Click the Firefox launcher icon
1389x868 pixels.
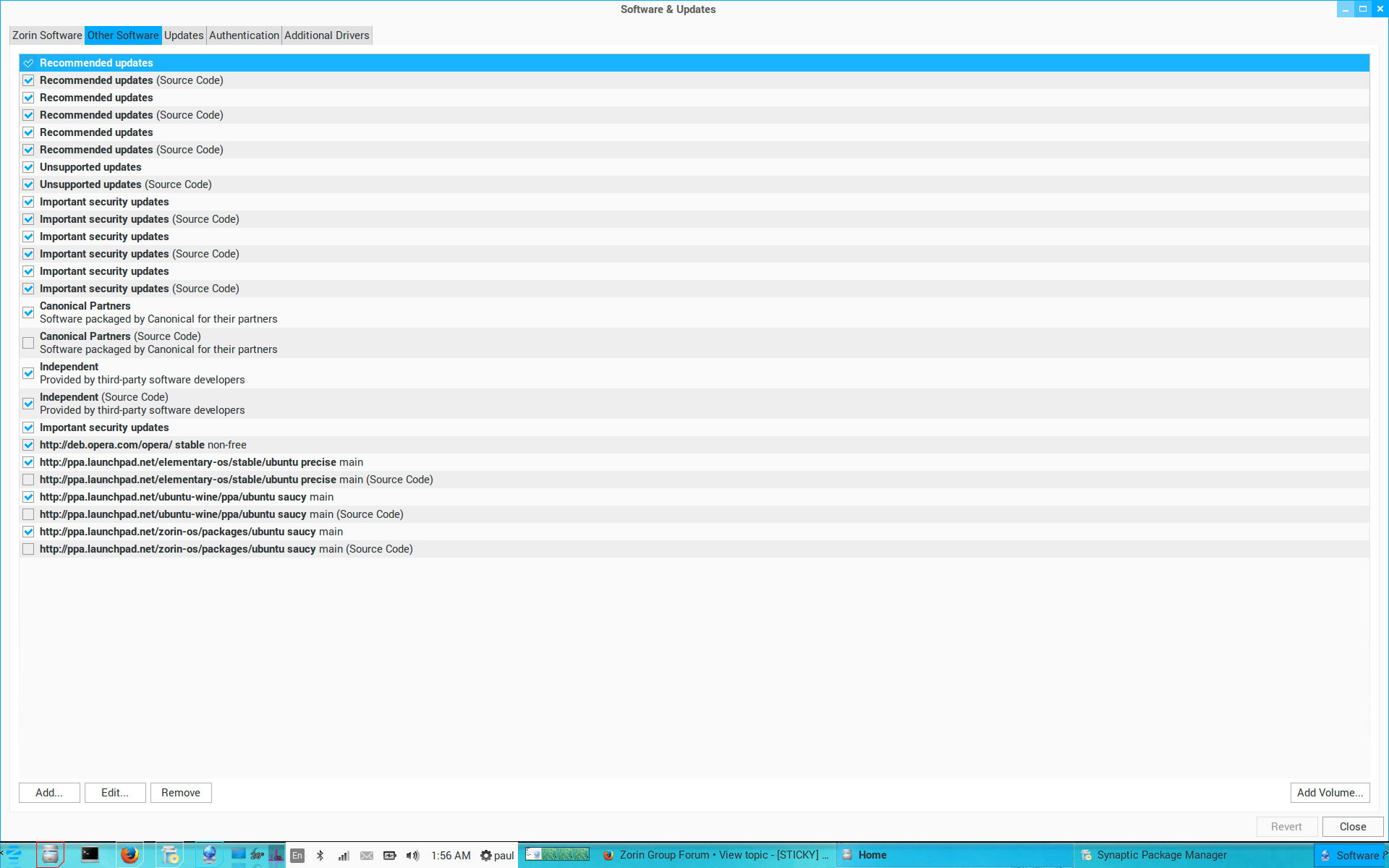[x=129, y=855]
